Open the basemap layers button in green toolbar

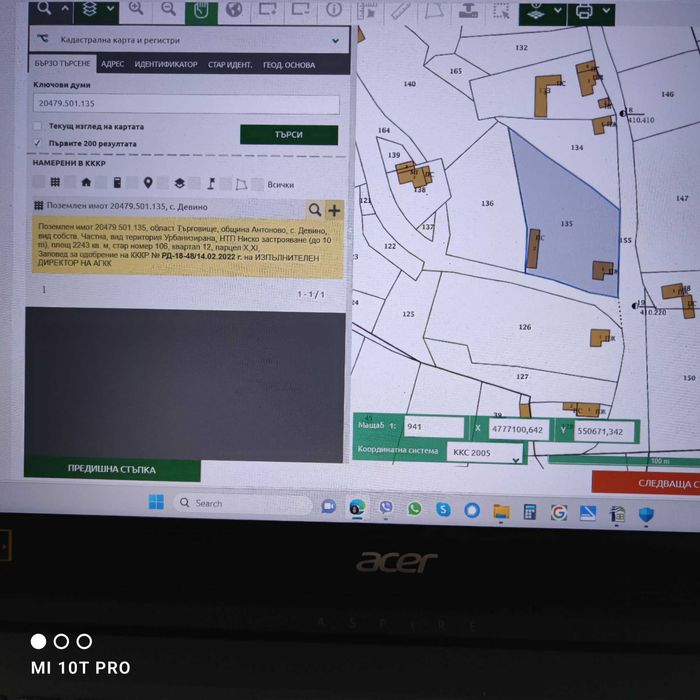[x=536, y=12]
